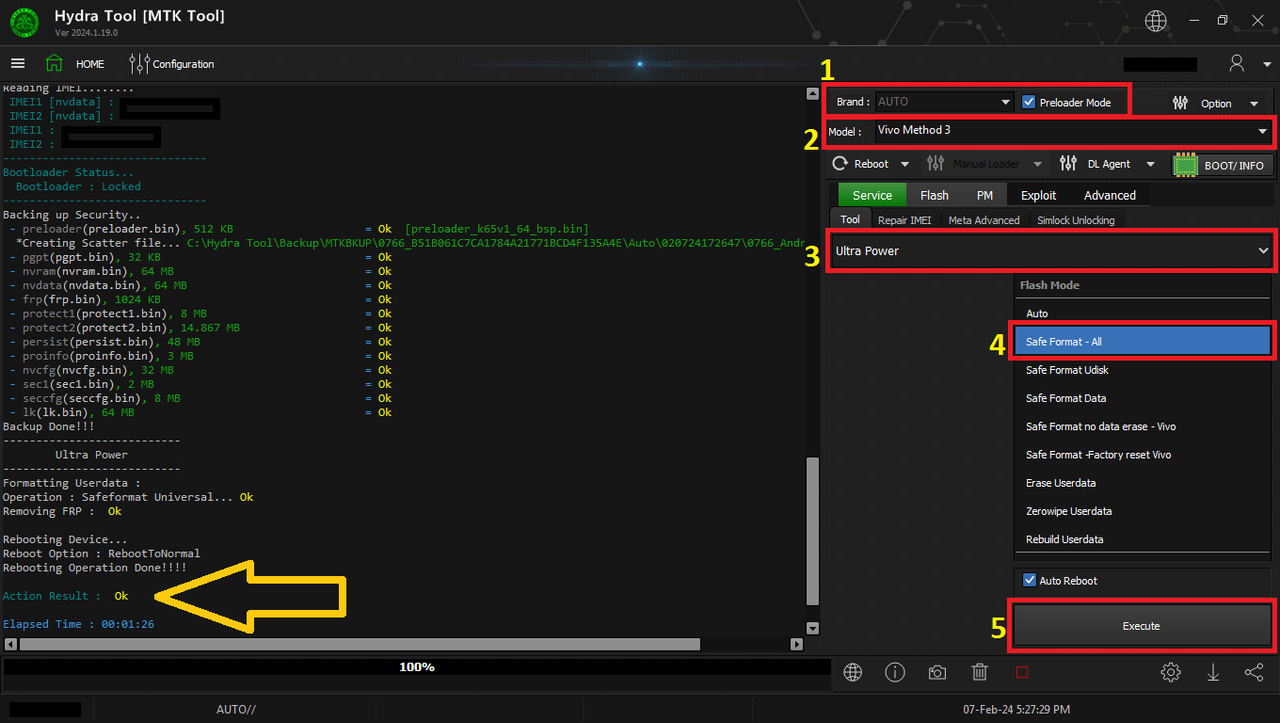Open the Brand dropdown
Screen dimensions: 1280x723
tap(945, 102)
